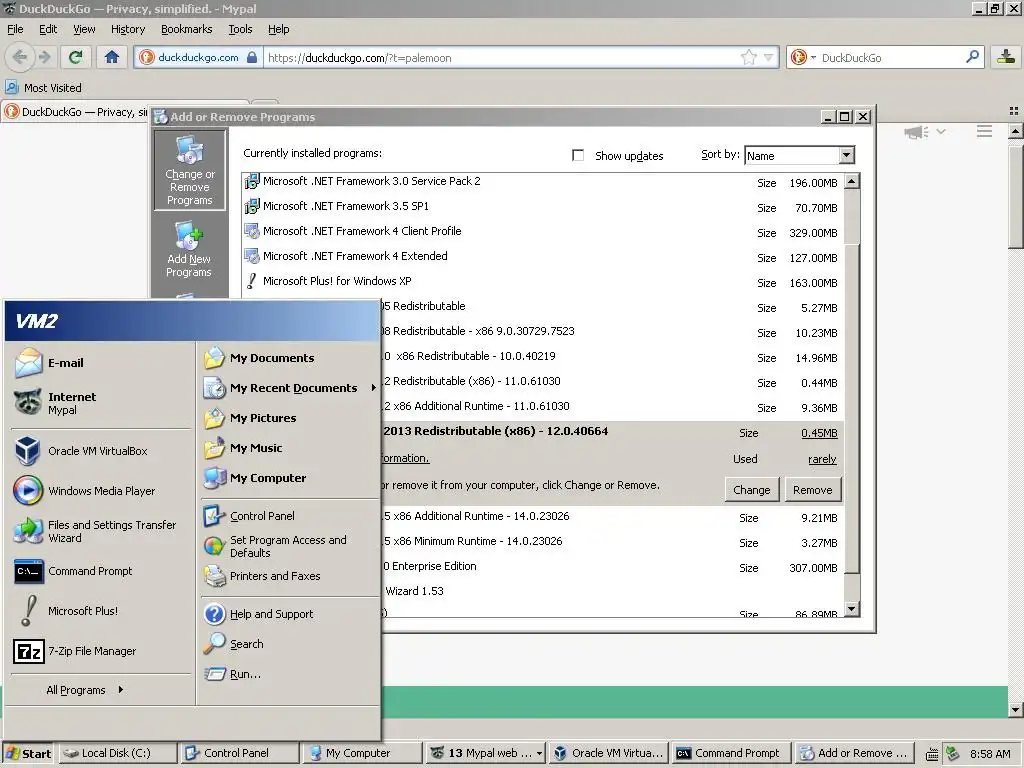Select Change or Remove Programs sidebar icon
Viewport: 1024px width, 768px height.
(x=189, y=170)
